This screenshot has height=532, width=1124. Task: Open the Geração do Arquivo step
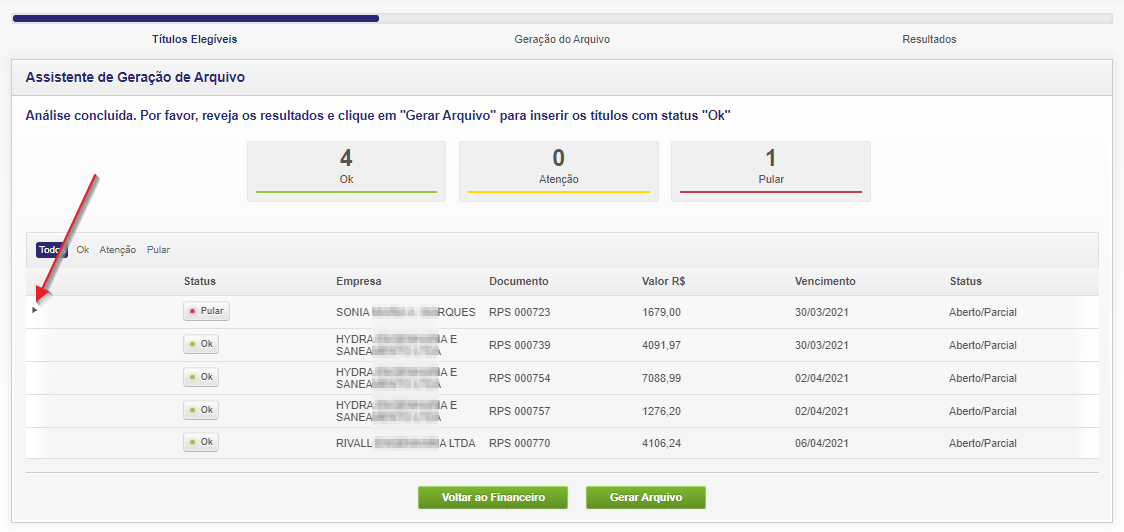pos(562,39)
